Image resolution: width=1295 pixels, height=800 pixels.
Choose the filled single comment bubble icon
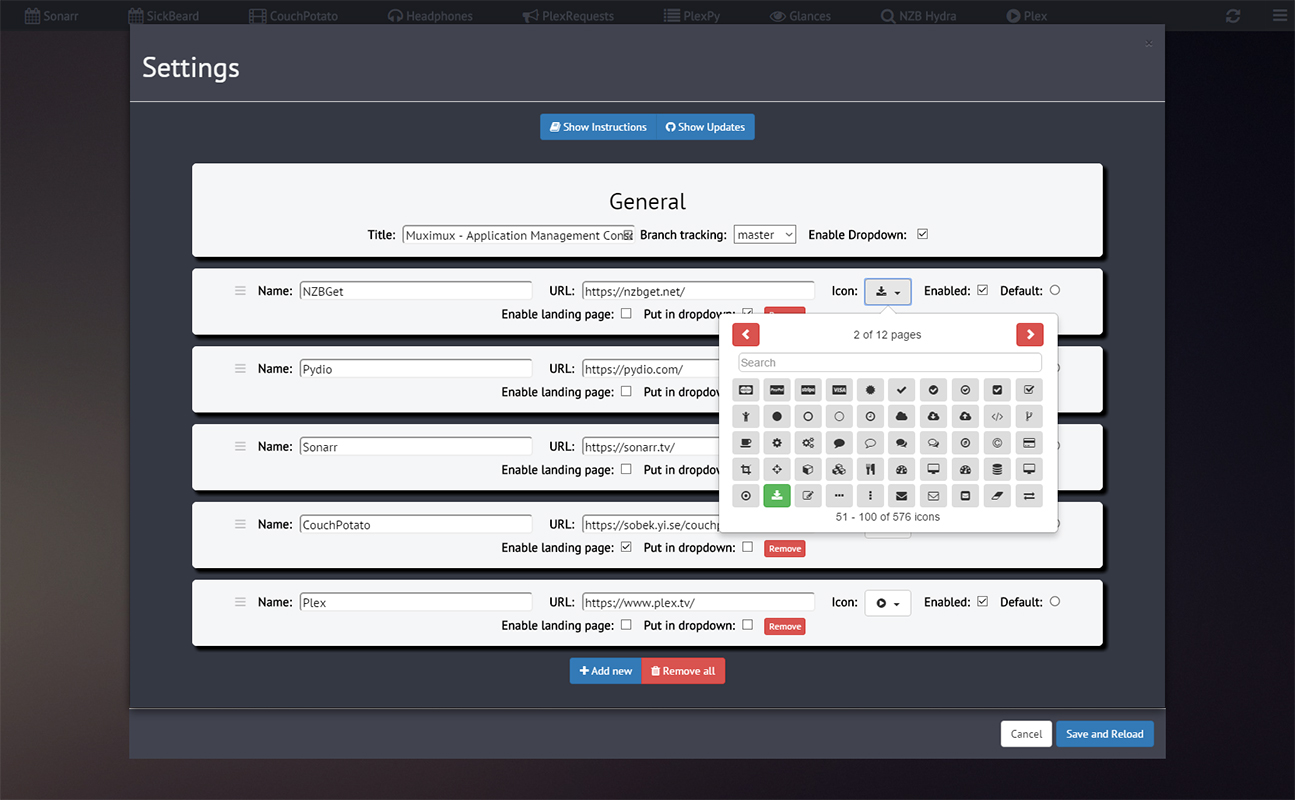point(840,443)
